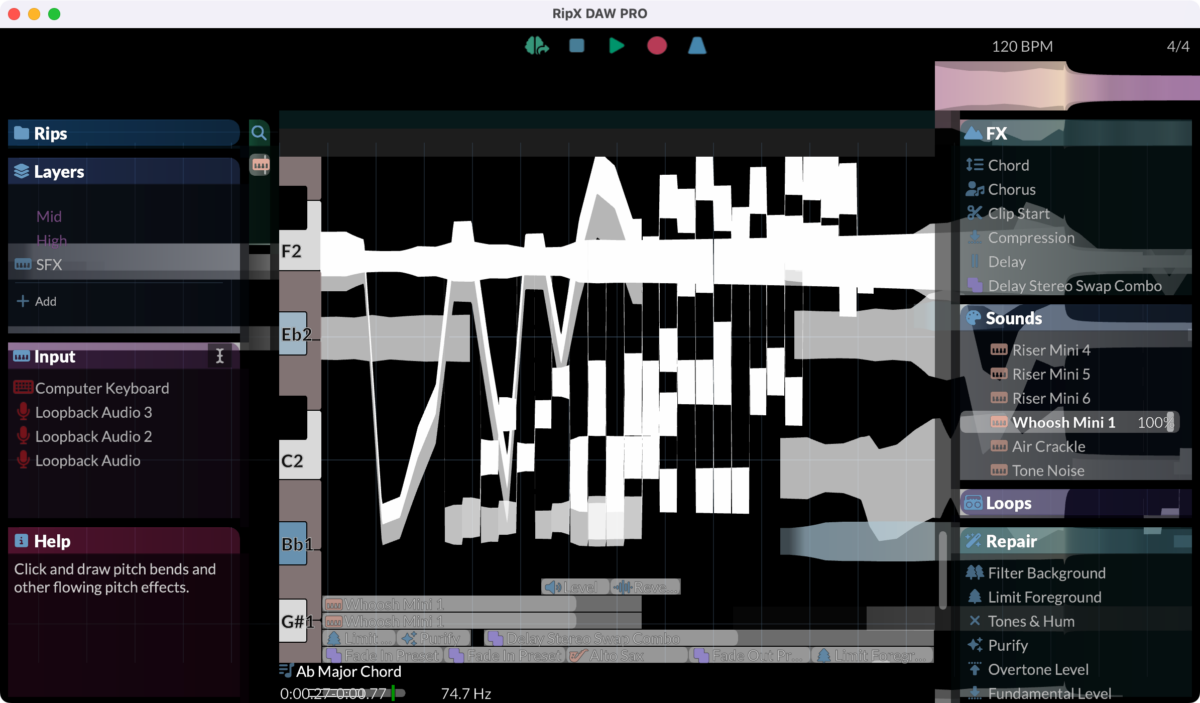The height and width of the screenshot is (703, 1200).
Task: Select the Mid layer
Action: tap(49, 216)
